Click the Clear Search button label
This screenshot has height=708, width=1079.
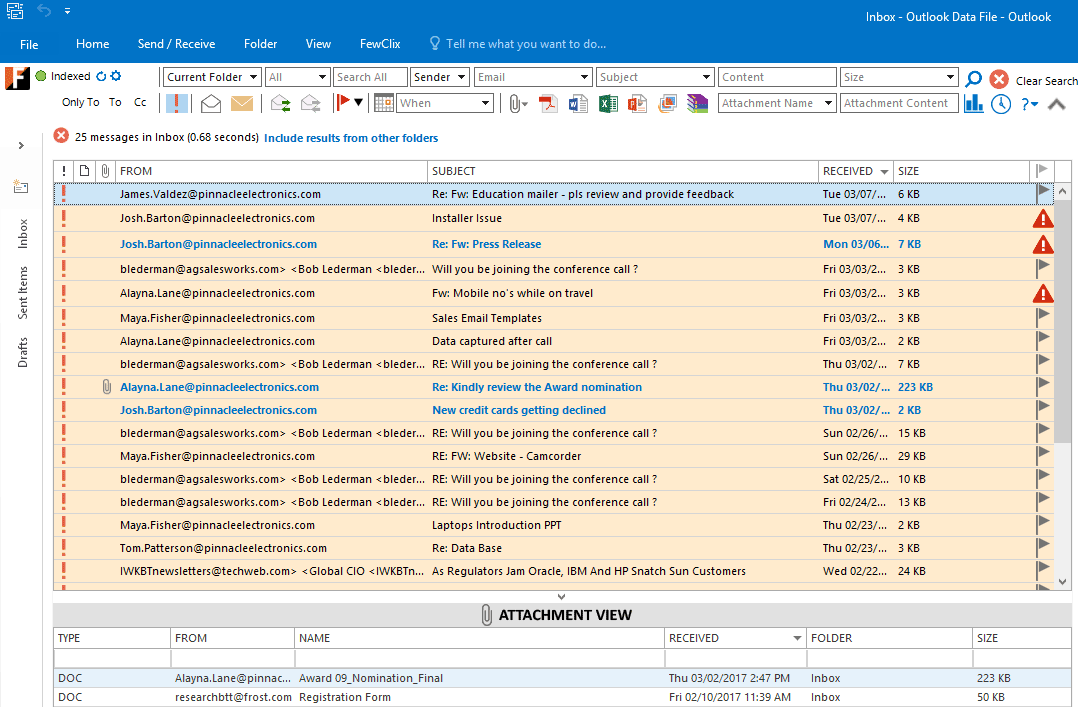point(1047,81)
